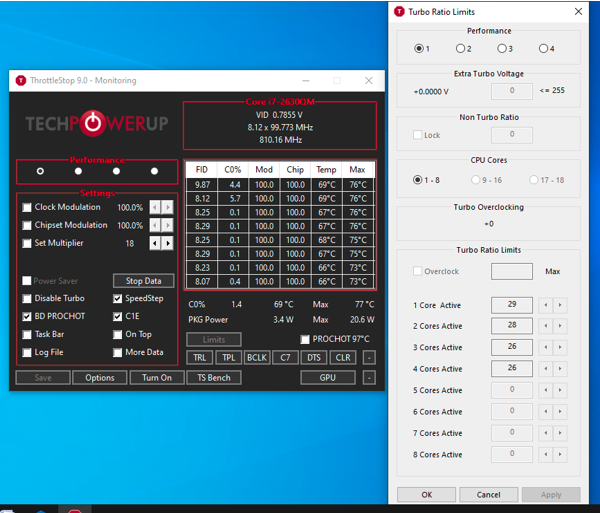Click the TechPowerUp power logo banner
This screenshot has width=600, height=513.
tap(97, 124)
